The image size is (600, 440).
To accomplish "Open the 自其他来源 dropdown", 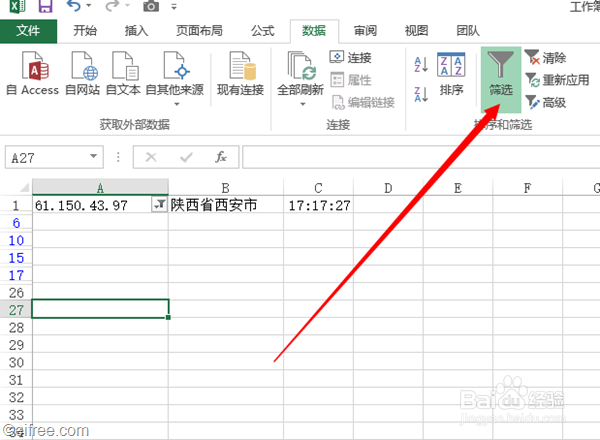I will 175,78.
